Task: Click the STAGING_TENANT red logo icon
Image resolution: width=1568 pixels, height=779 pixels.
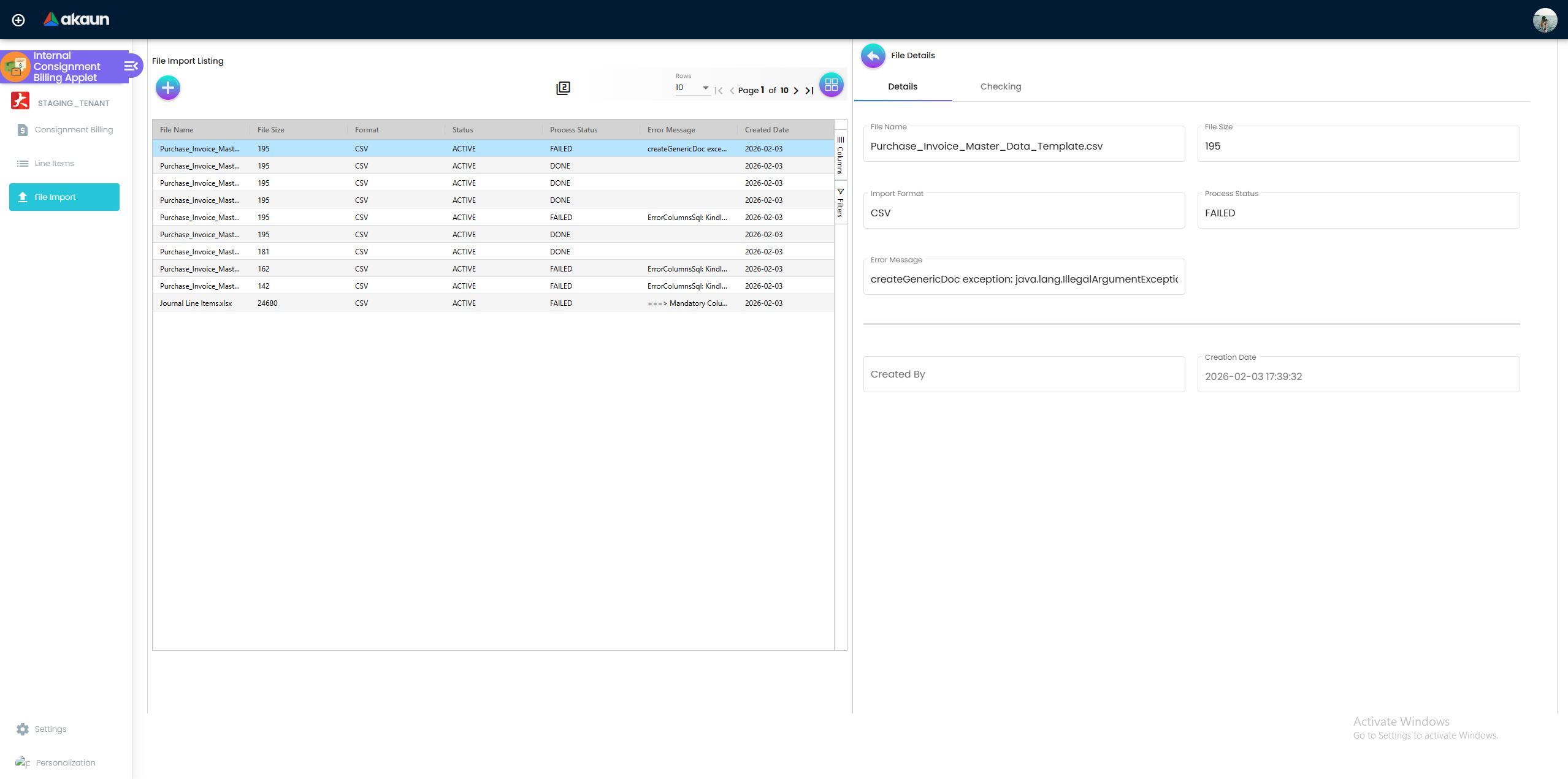Action: point(20,101)
